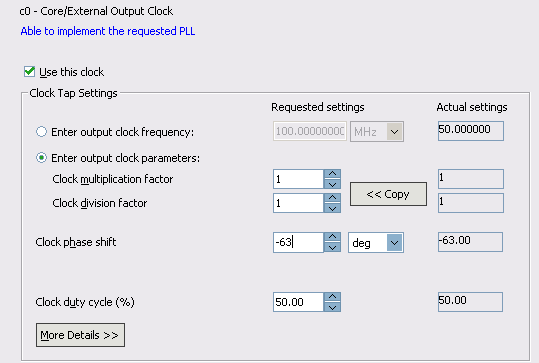The height and width of the screenshot is (363, 539).
Task: Expand More Details >> section
Action: [80, 335]
